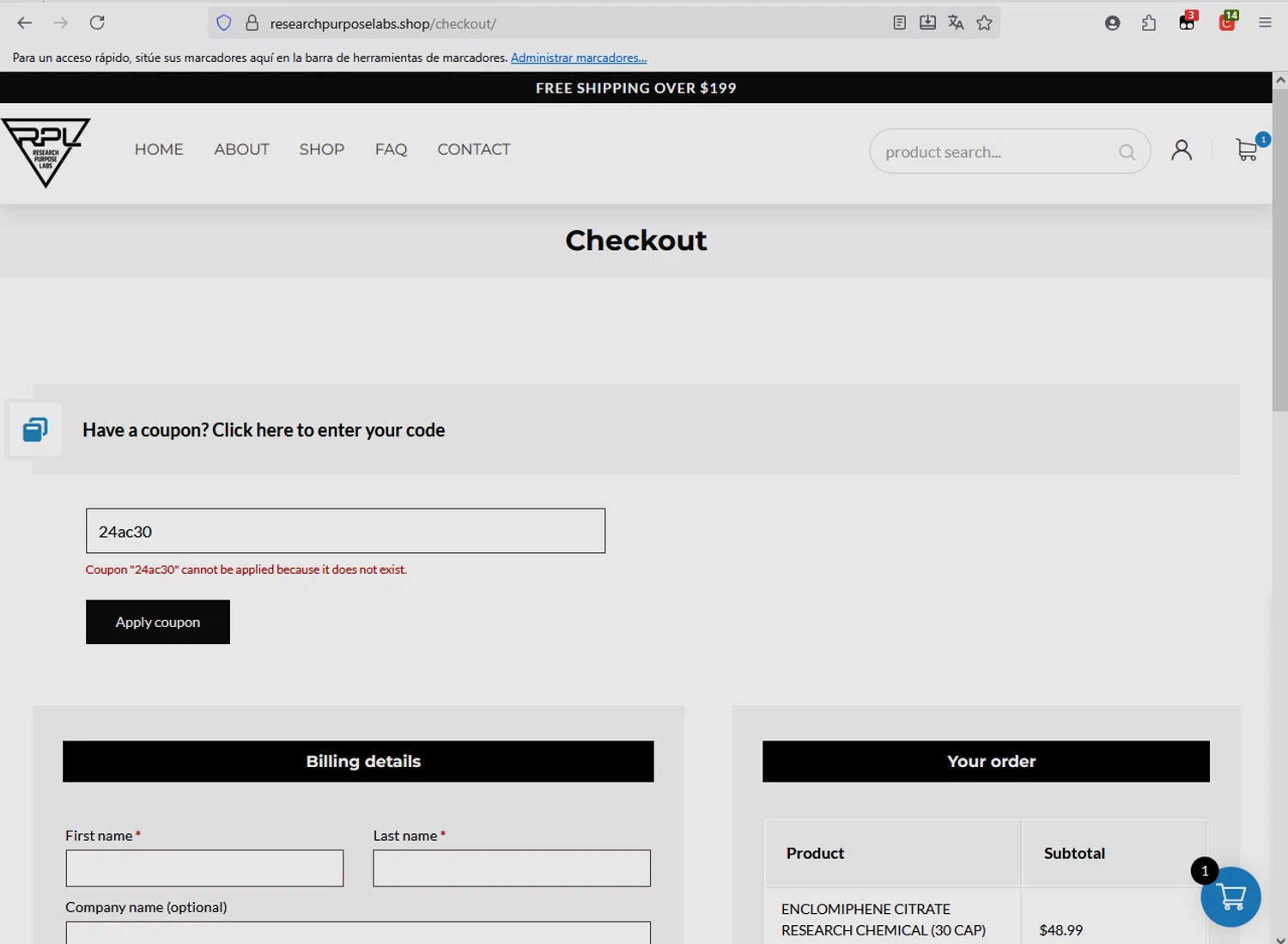
Task: Go back to the previous page
Action: tap(24, 23)
